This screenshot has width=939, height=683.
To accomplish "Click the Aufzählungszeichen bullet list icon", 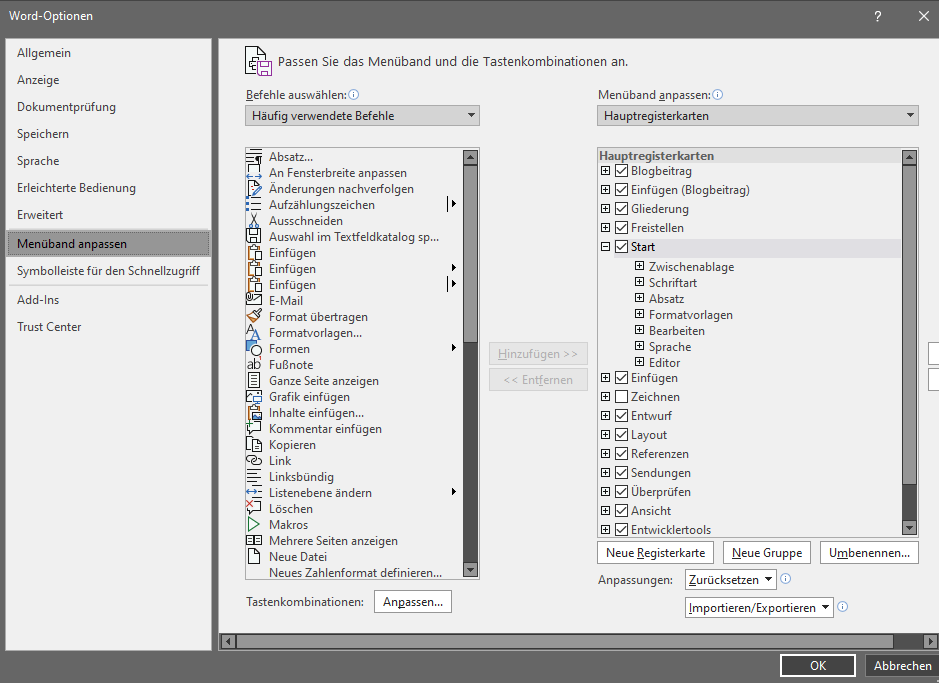I will [254, 205].
